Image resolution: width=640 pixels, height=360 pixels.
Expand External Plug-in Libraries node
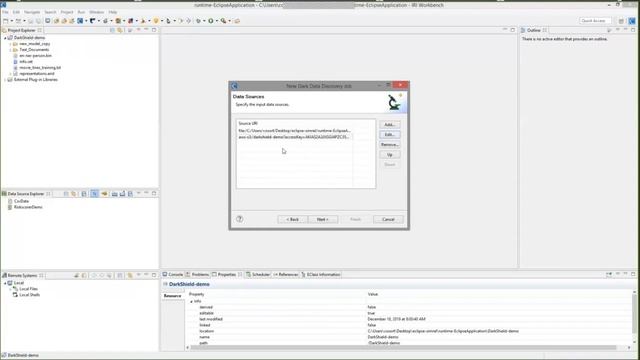point(5,80)
